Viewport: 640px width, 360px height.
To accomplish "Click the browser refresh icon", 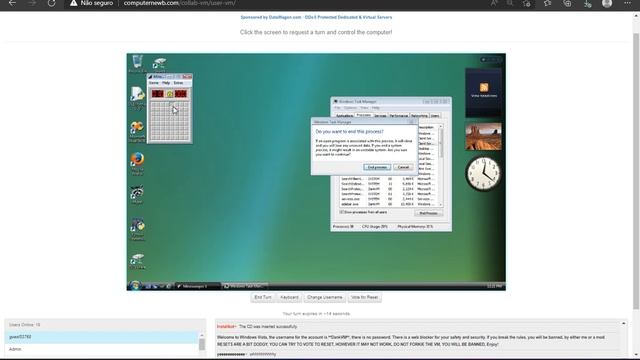I will tap(51, 3).
